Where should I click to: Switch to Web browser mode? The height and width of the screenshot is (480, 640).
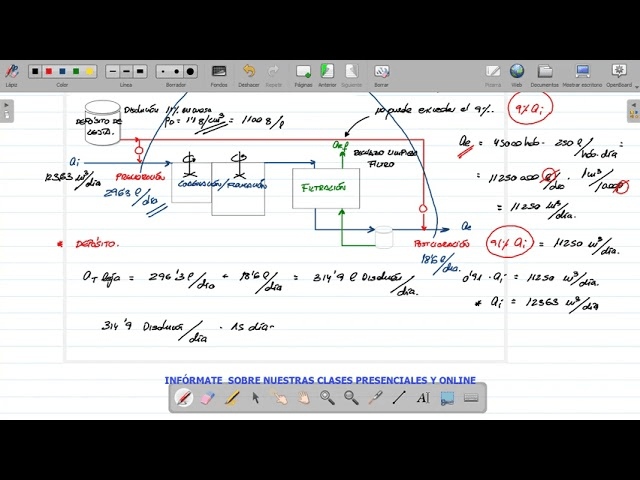(517, 73)
